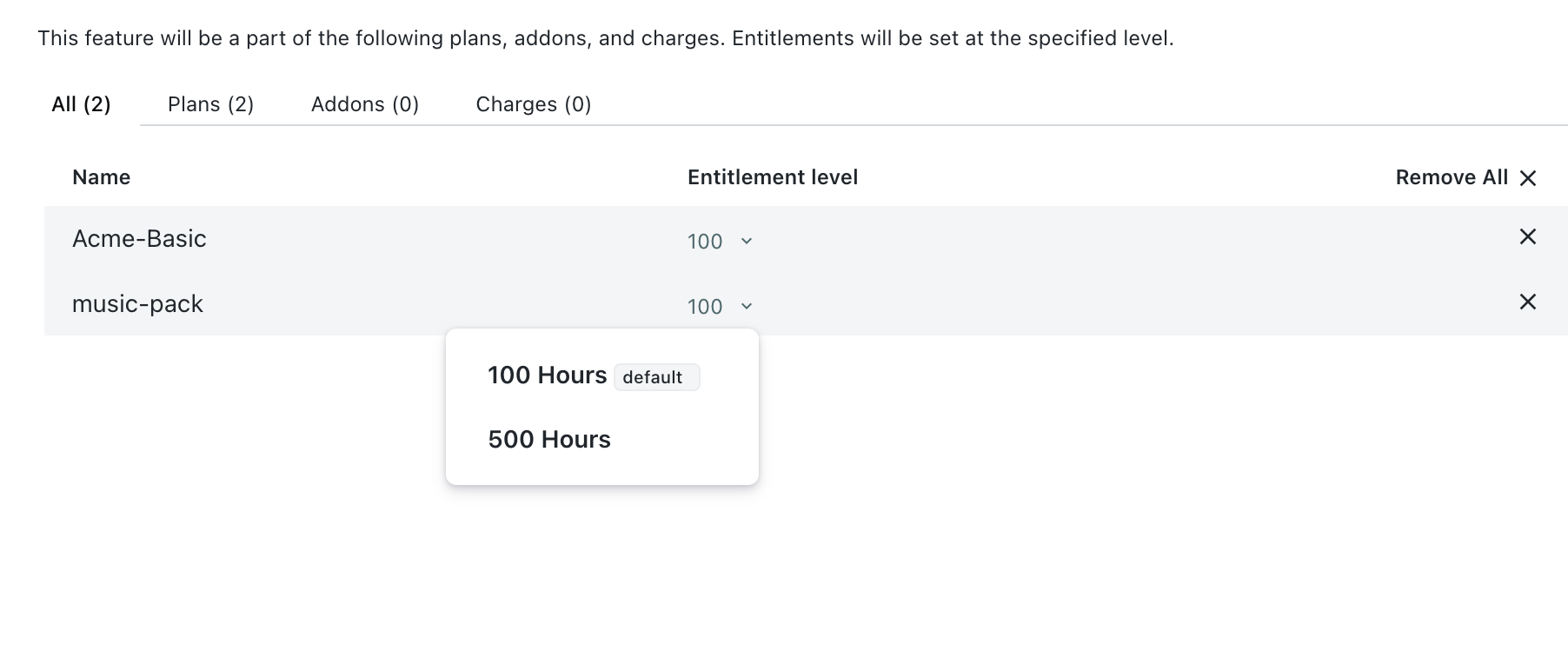Collapse the chevron arrow in the music-pack row
1568x671 pixels.
tap(746, 307)
